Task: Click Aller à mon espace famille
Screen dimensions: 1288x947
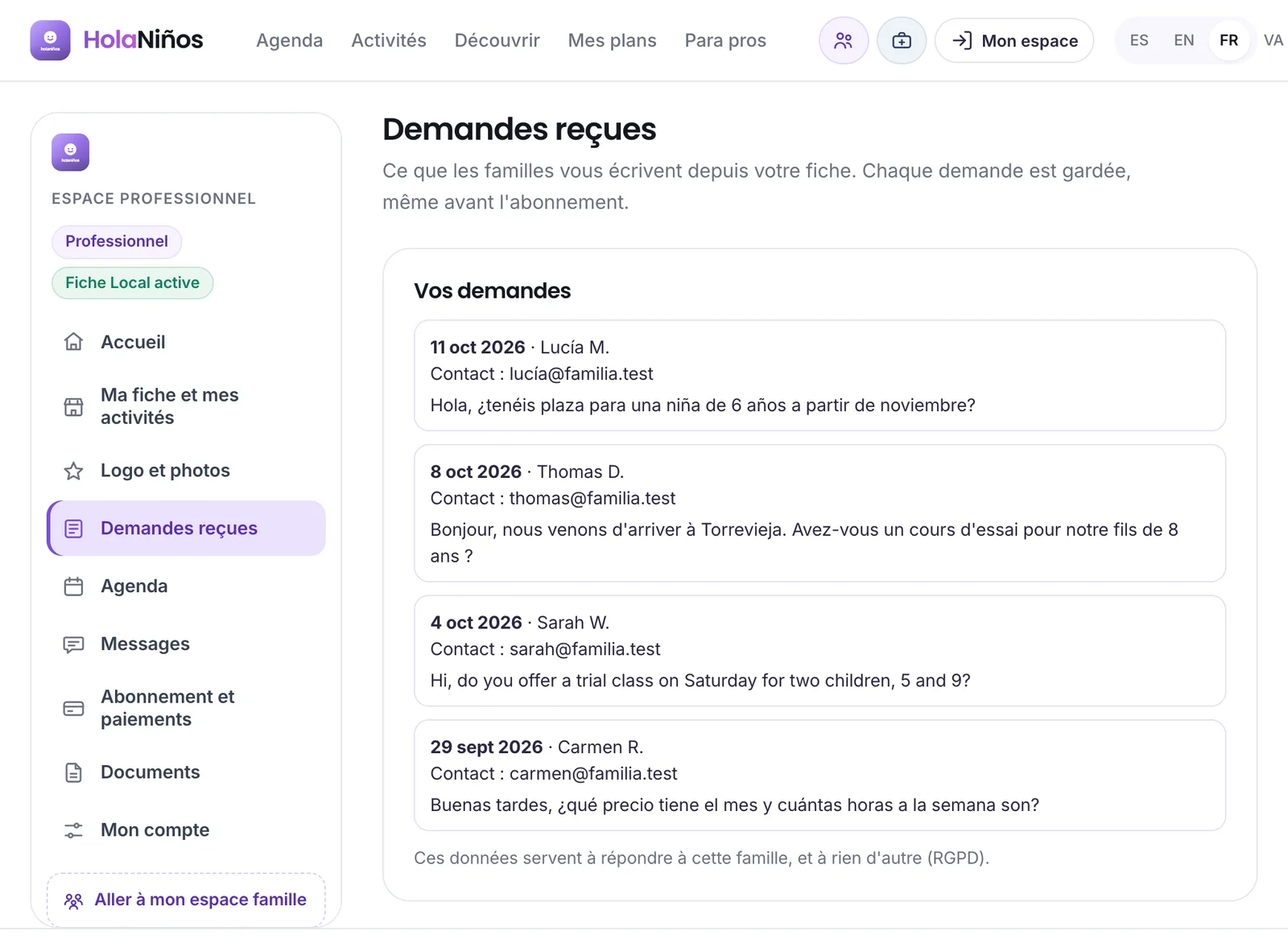Action: 186,900
